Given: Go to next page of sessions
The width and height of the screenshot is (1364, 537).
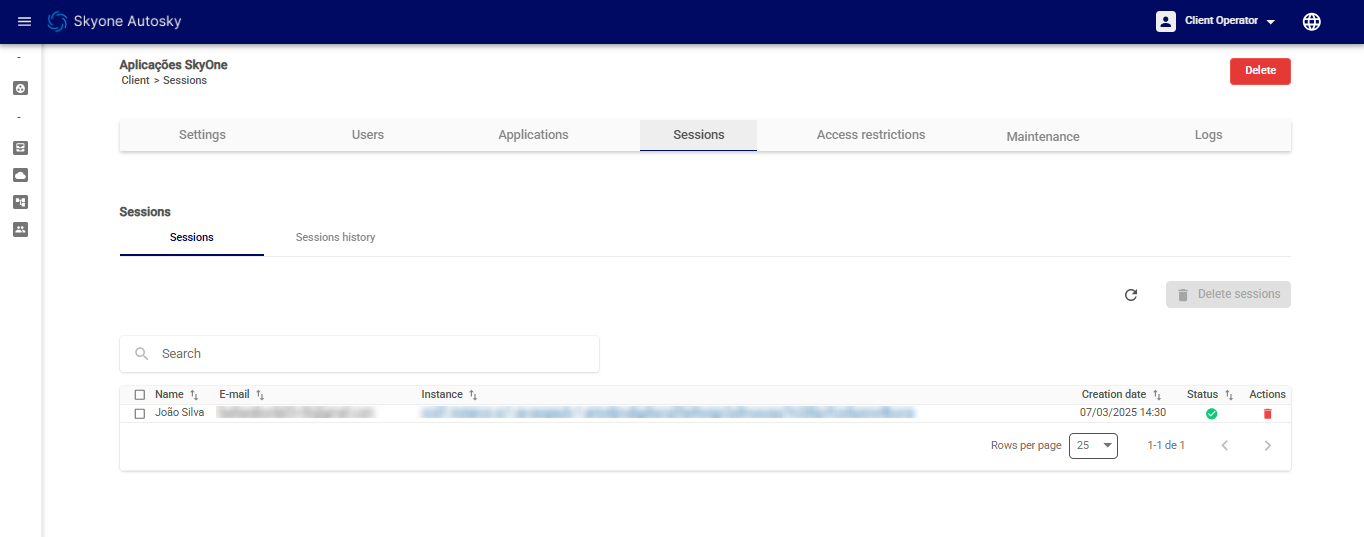Looking at the screenshot, I should coord(1267,446).
